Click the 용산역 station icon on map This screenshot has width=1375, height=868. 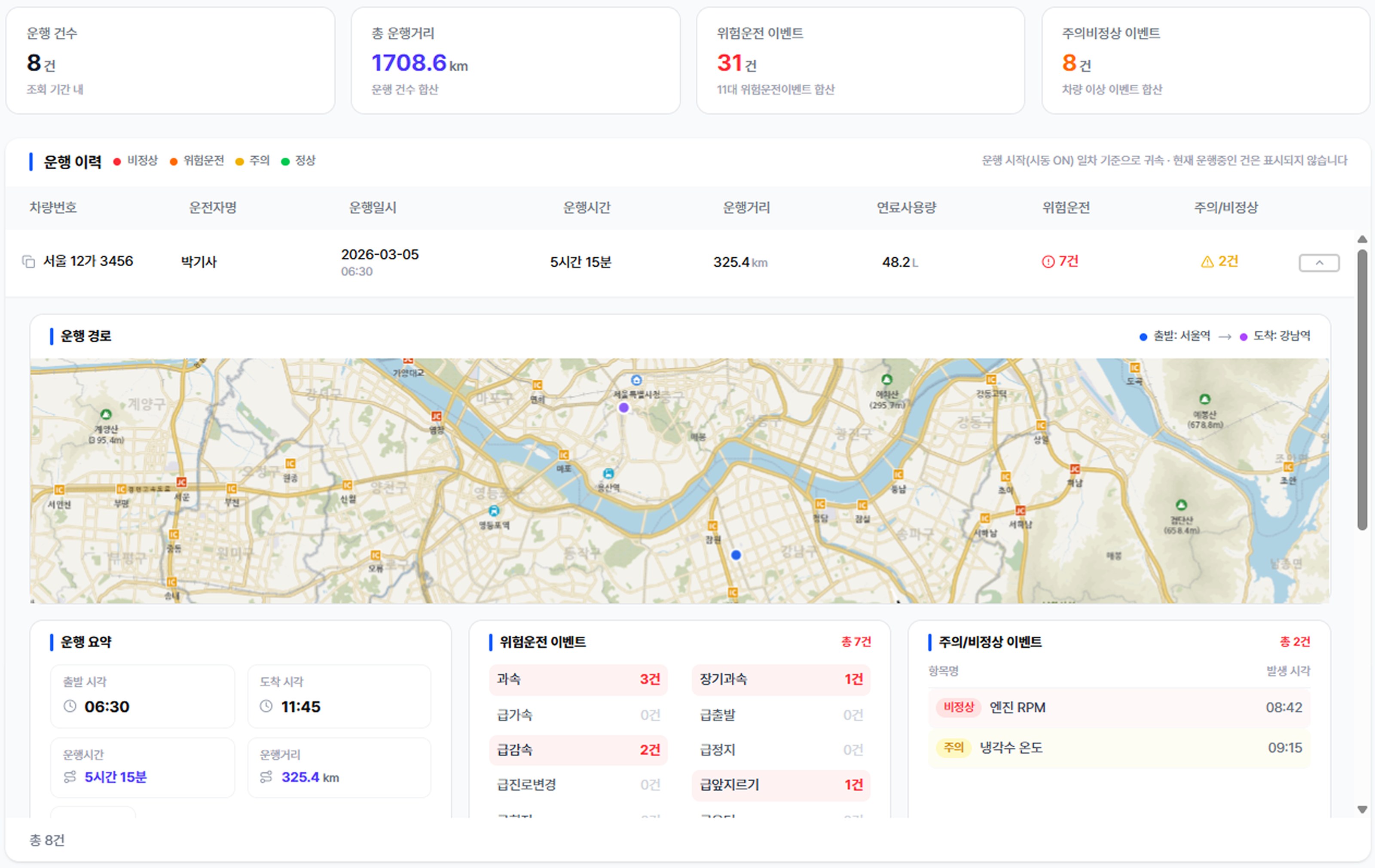[x=609, y=473]
